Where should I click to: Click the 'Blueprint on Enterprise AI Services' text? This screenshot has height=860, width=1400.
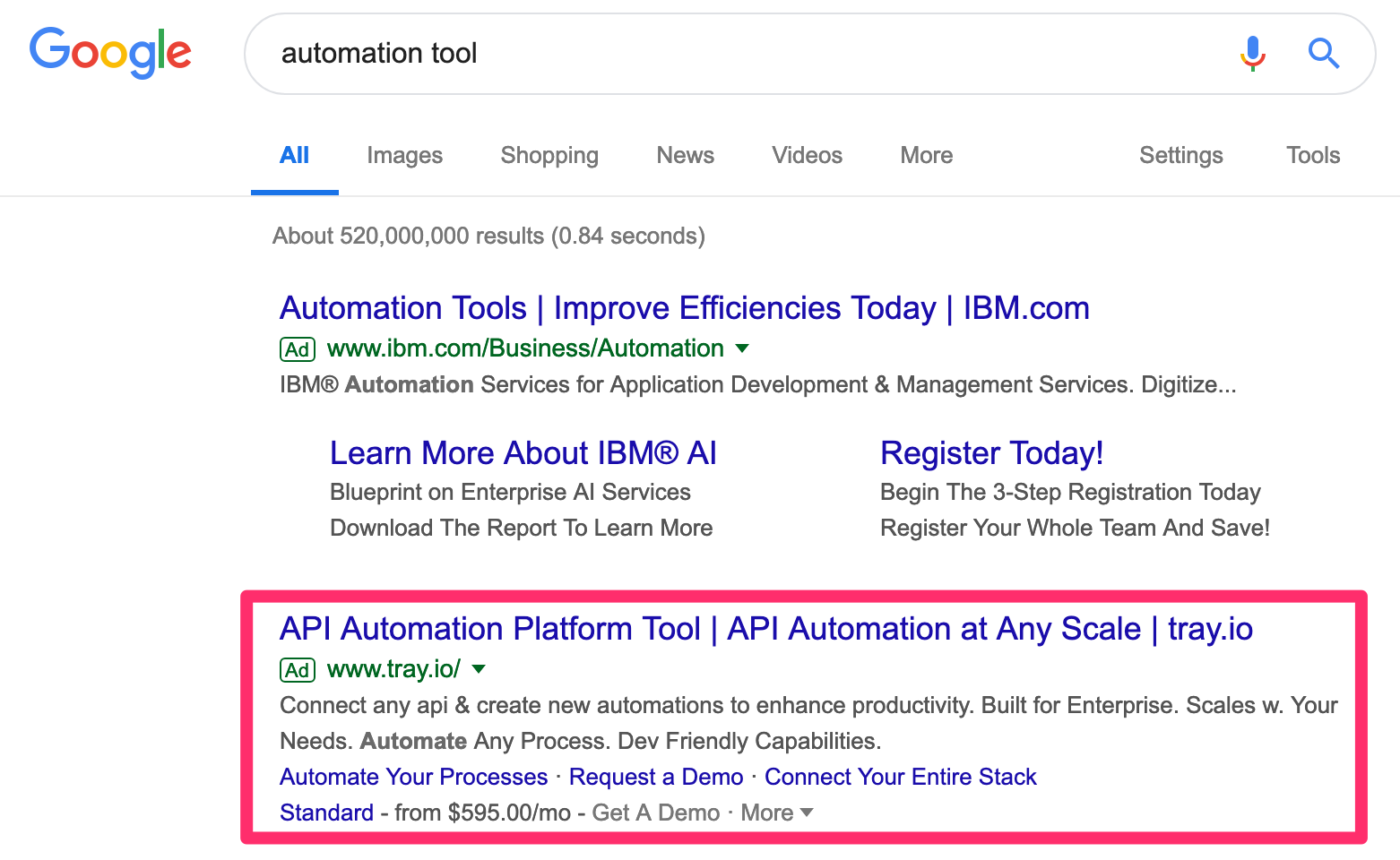coord(510,492)
